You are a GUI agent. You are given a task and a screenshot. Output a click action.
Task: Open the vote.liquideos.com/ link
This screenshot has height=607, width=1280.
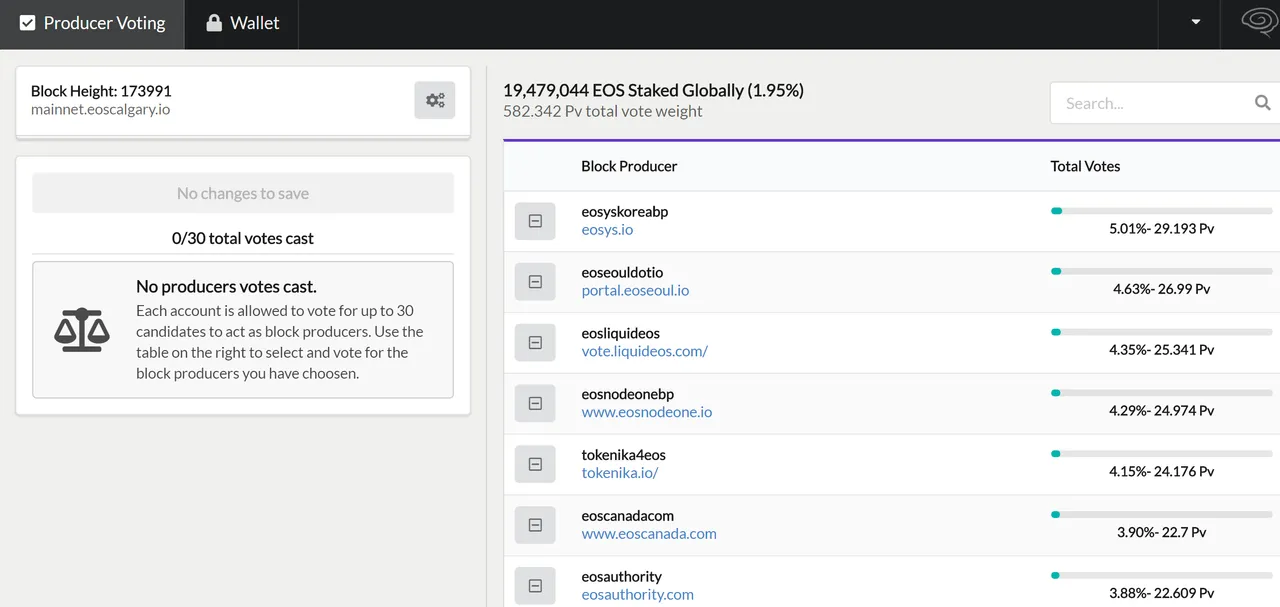click(x=644, y=352)
